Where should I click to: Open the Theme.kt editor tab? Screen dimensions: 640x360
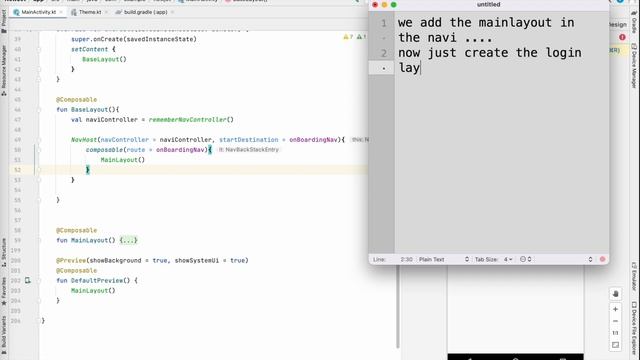coord(90,12)
